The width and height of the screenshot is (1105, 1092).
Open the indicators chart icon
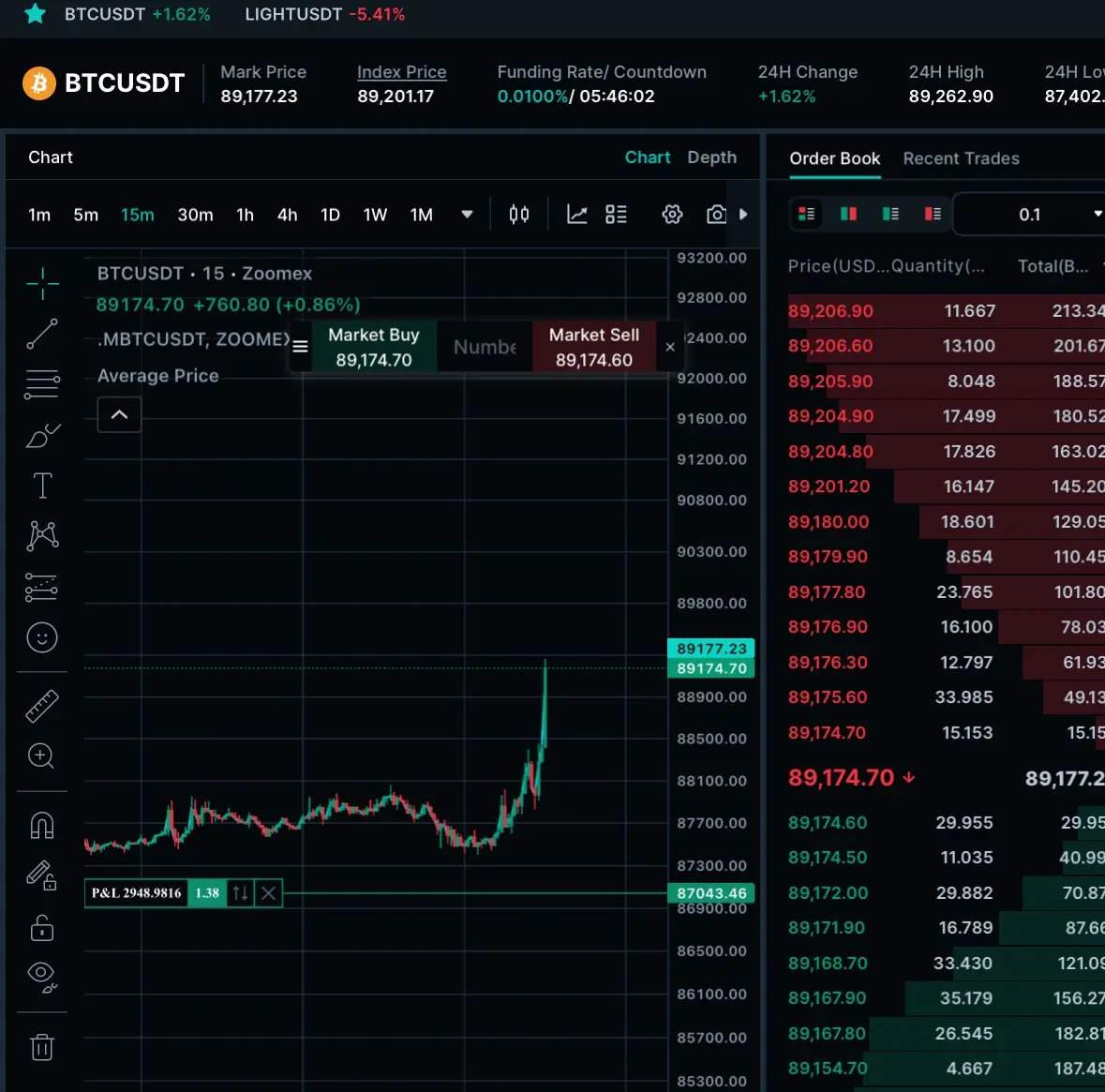pyautogui.click(x=576, y=215)
